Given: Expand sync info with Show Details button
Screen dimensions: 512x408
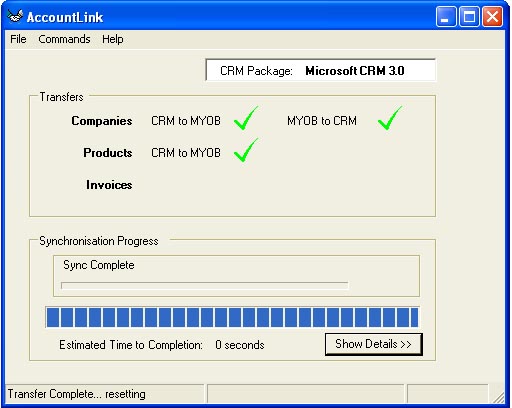Looking at the screenshot, I should coord(374,344).
